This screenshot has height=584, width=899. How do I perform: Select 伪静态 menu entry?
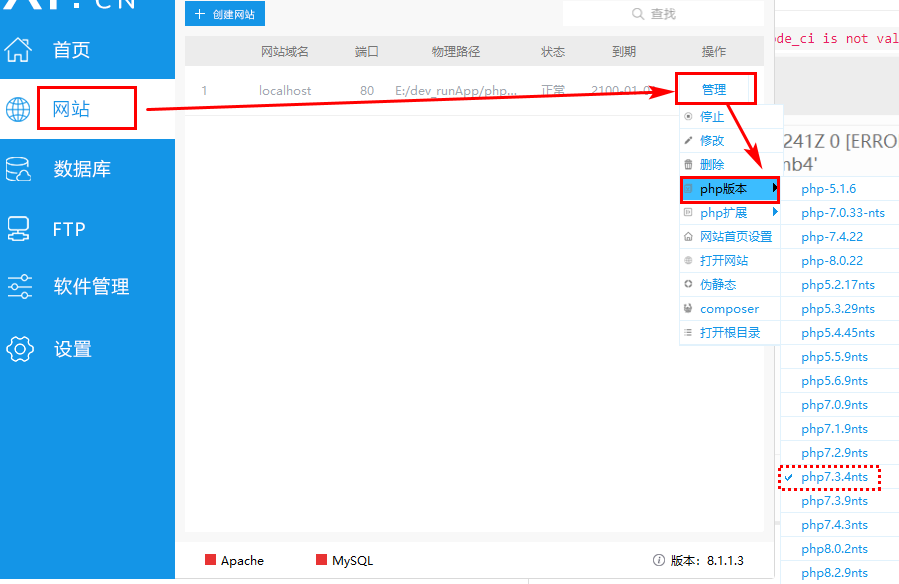click(x=730, y=284)
